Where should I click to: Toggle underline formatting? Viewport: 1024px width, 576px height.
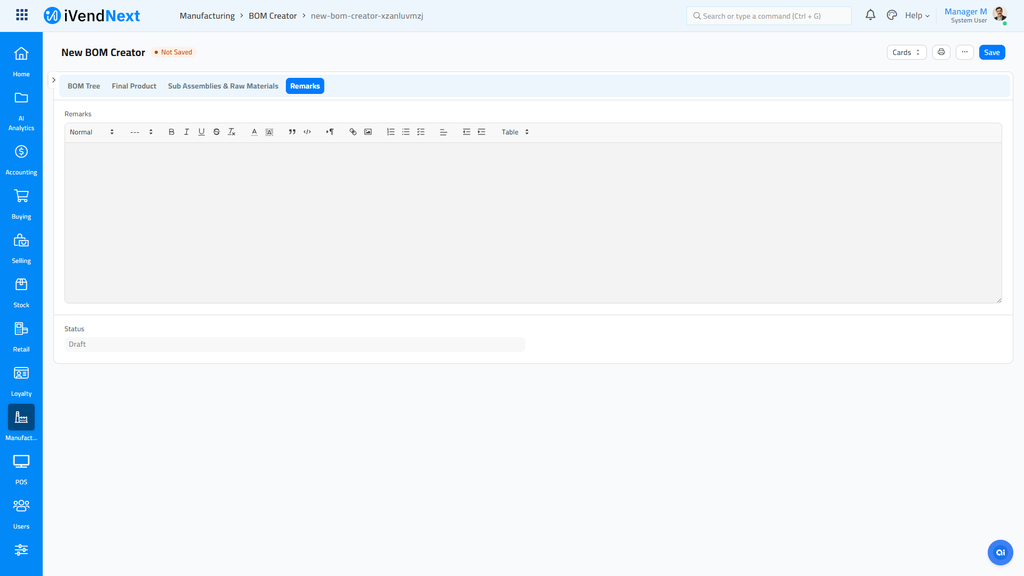(x=201, y=132)
